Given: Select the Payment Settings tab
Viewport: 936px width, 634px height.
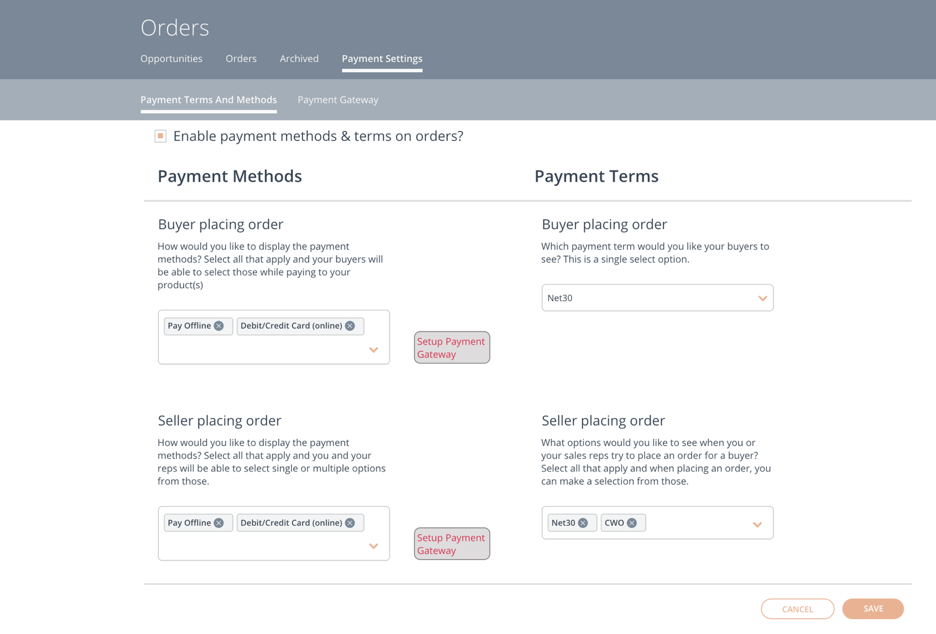Looking at the screenshot, I should point(382,59).
